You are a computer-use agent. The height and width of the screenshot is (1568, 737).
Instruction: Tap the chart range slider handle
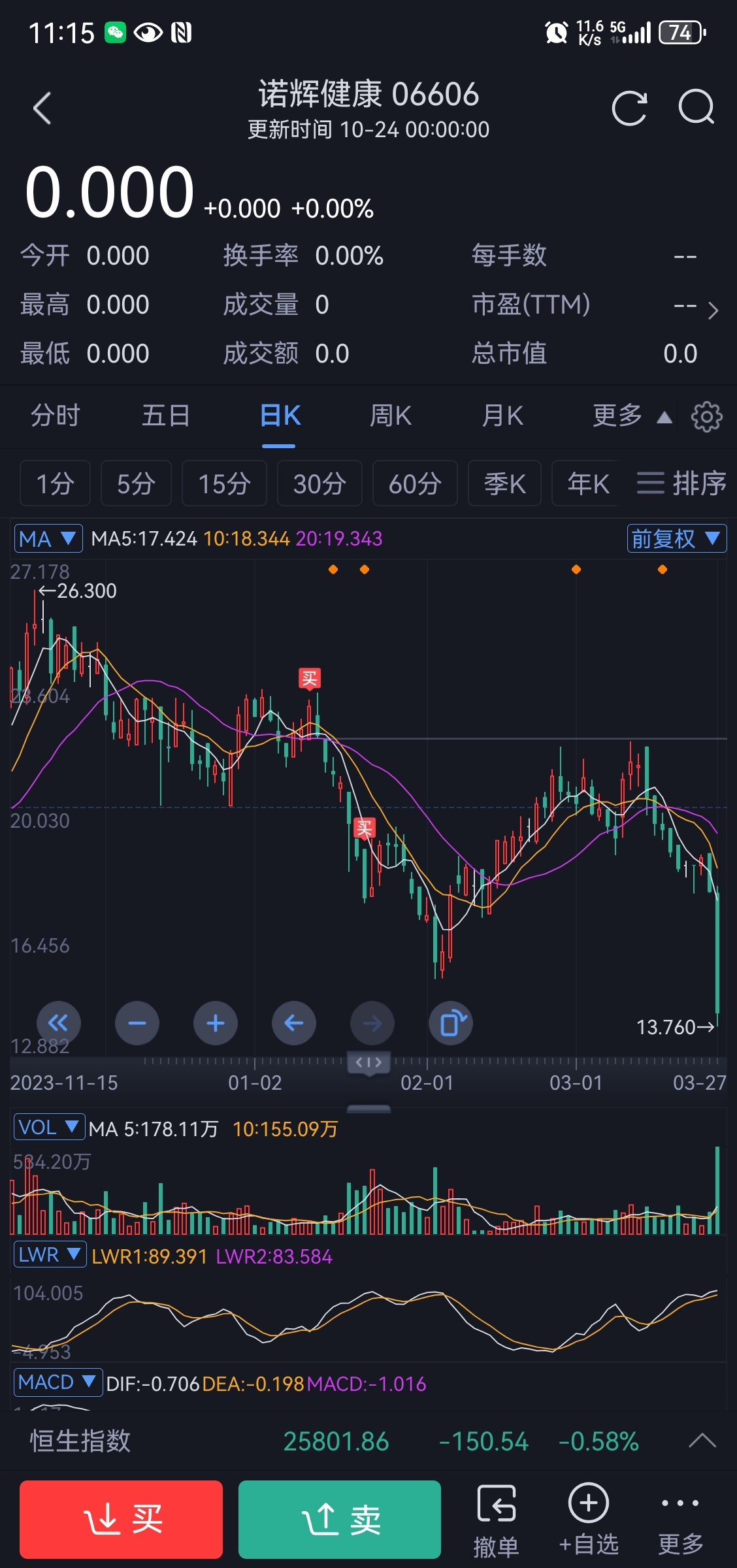[x=369, y=1062]
